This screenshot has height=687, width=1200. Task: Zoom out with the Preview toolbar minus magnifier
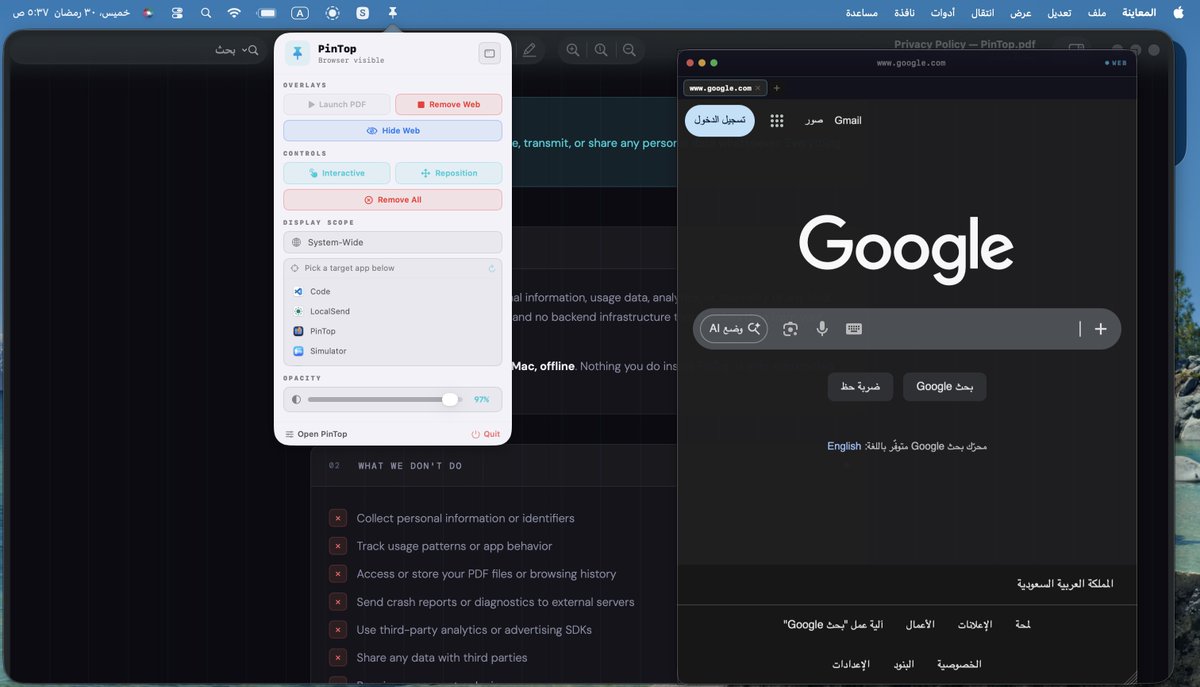coord(628,50)
